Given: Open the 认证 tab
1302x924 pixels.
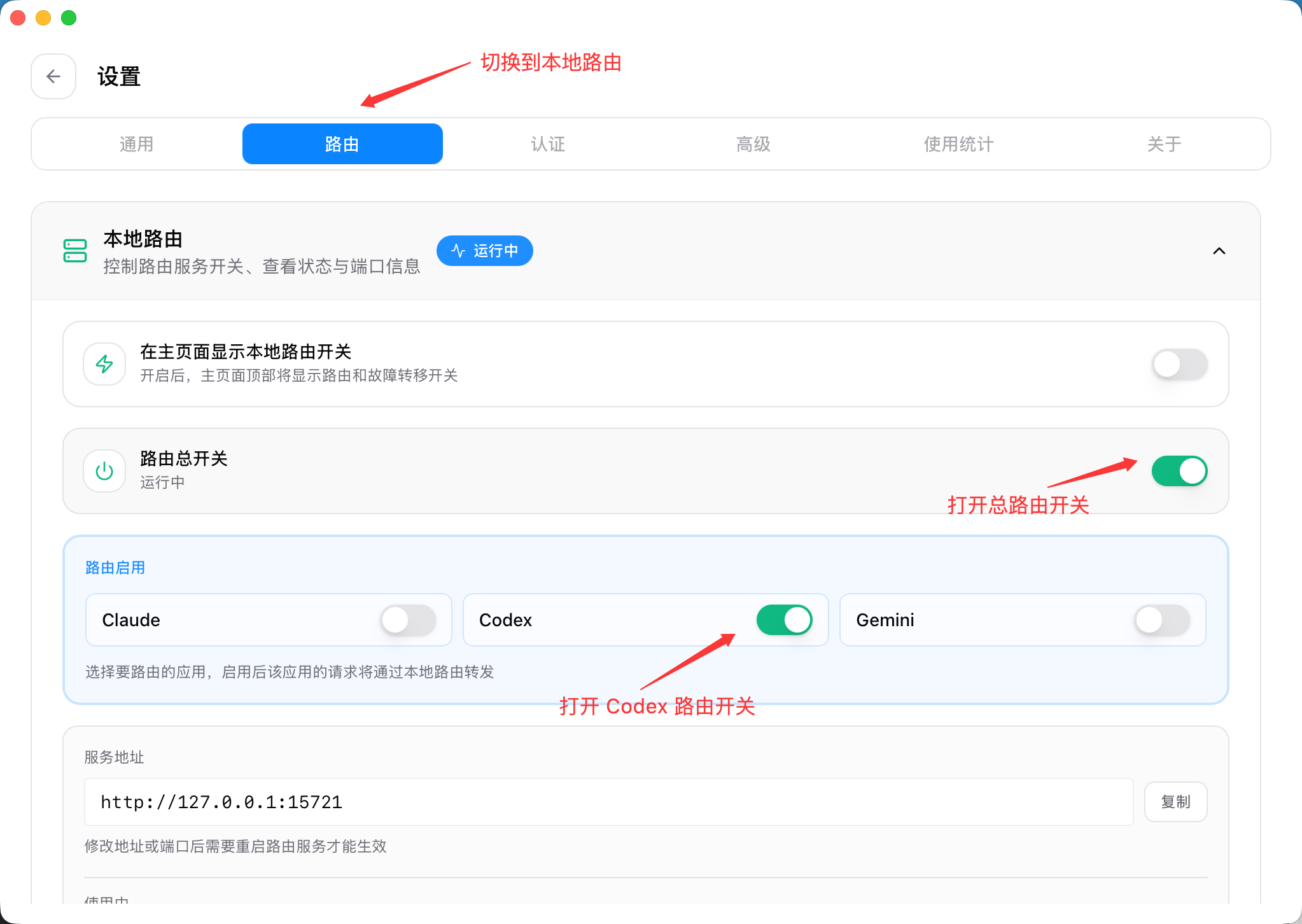Looking at the screenshot, I should 548,144.
